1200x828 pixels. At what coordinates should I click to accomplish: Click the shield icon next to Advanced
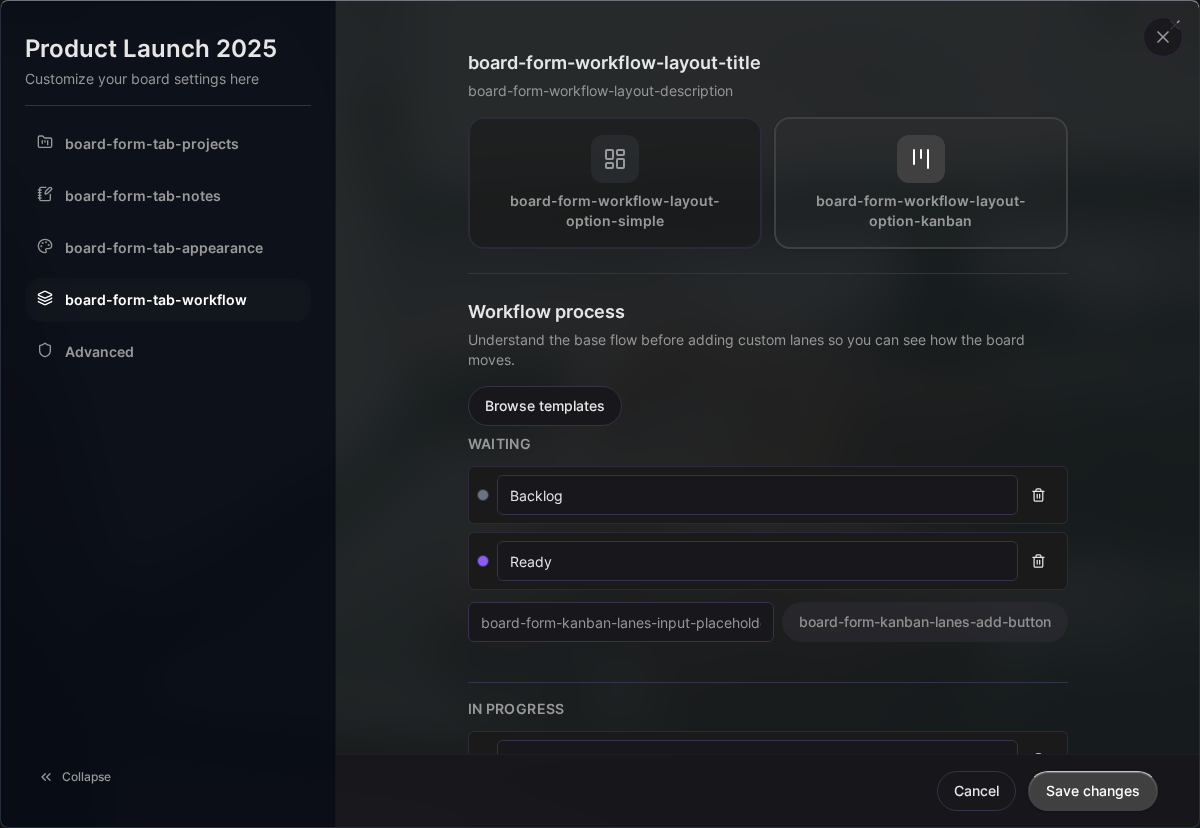pyautogui.click(x=45, y=351)
